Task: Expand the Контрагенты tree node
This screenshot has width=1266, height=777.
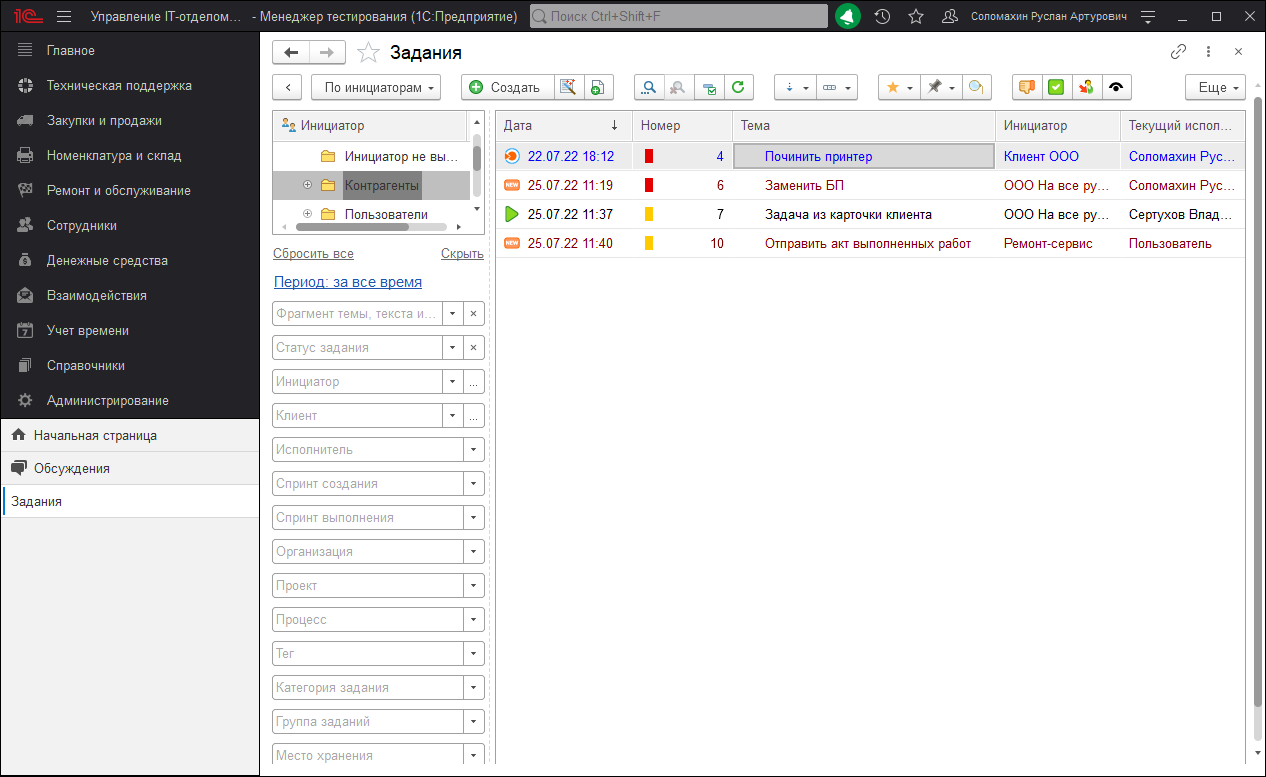Action: coord(307,185)
